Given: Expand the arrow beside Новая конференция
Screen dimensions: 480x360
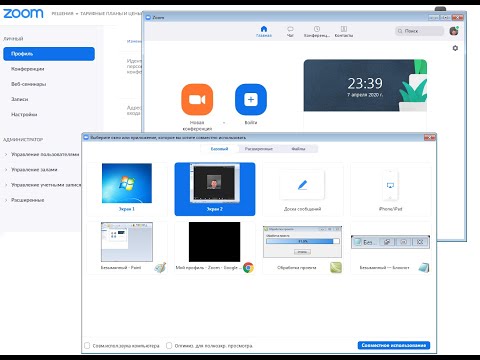Looking at the screenshot, I should click(x=224, y=123).
